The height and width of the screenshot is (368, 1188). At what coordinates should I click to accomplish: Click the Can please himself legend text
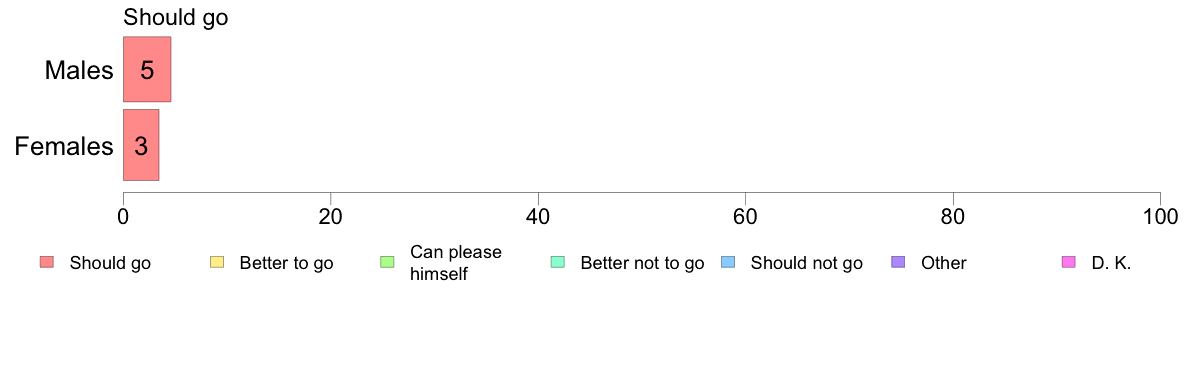tap(455, 263)
